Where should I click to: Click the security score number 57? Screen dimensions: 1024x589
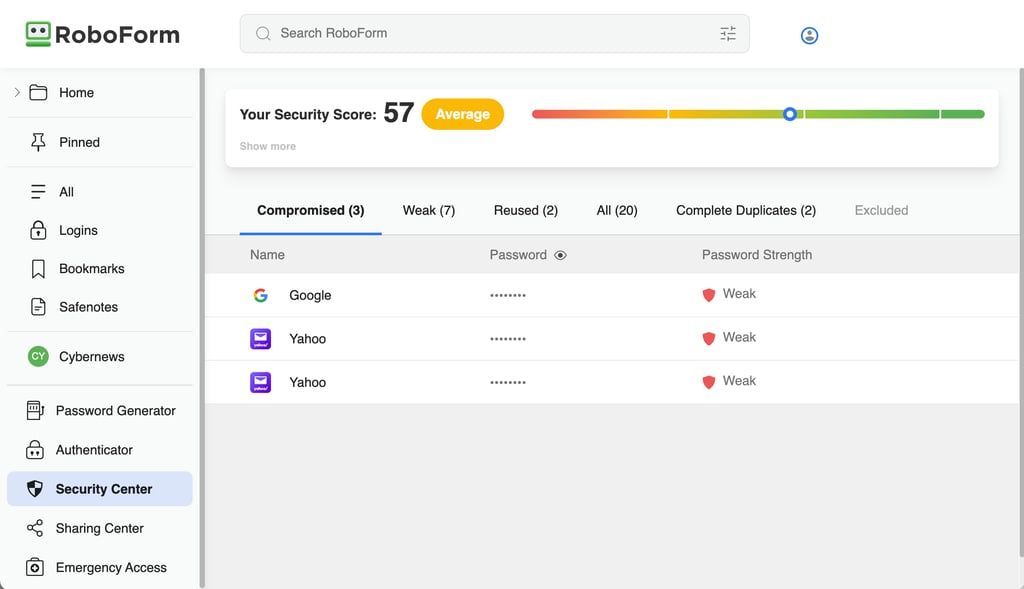click(398, 113)
